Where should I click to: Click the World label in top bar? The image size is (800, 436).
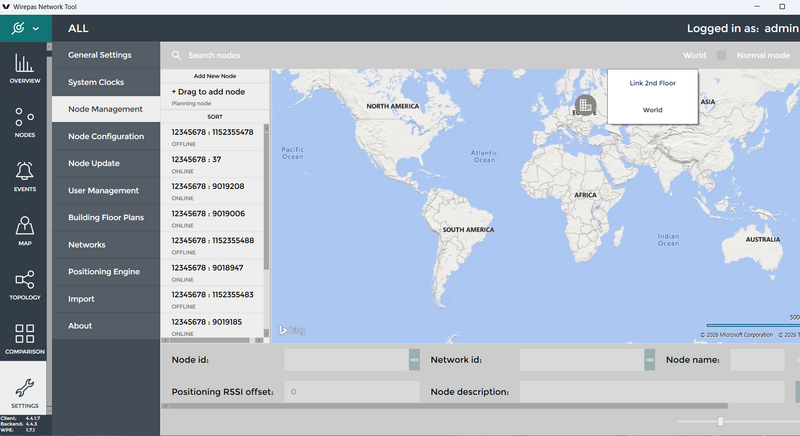(x=694, y=55)
